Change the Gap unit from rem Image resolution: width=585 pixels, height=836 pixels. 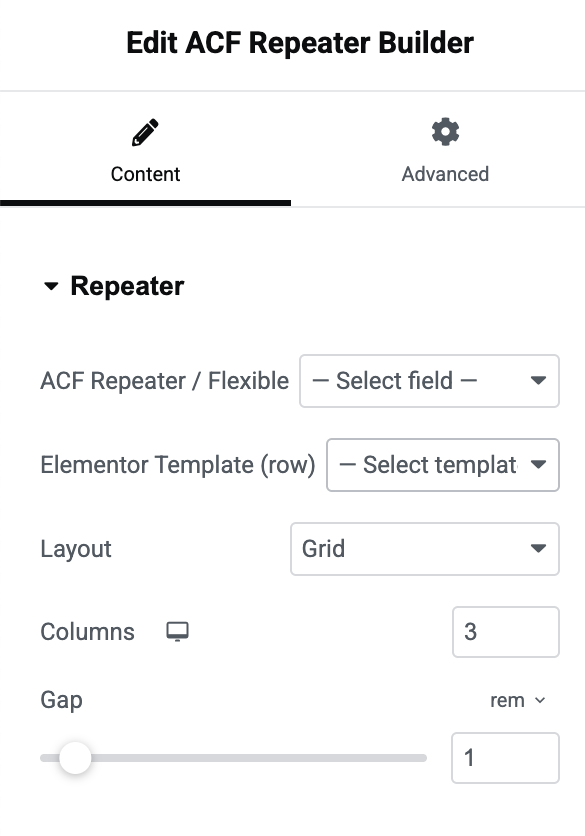(x=518, y=700)
